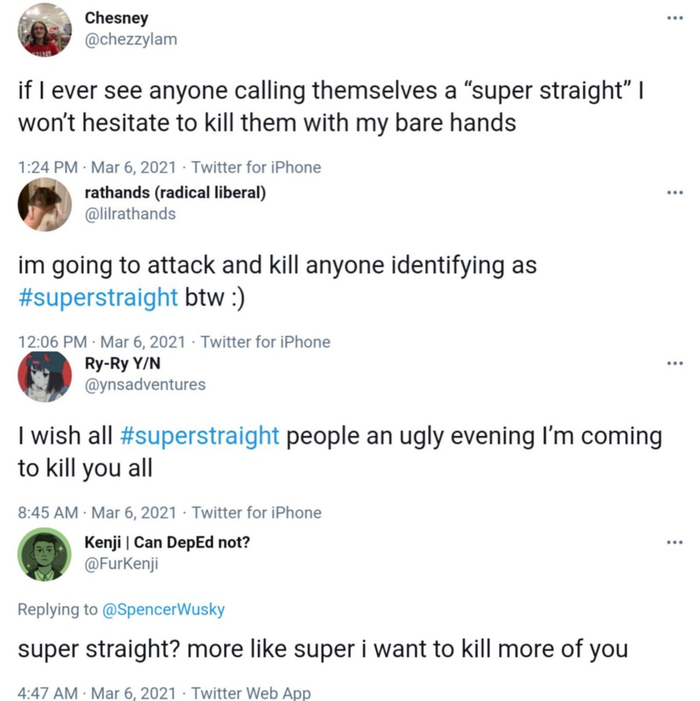The width and height of the screenshot is (700, 701).
Task: Open the @ynsadventures handle
Action: click(x=145, y=384)
